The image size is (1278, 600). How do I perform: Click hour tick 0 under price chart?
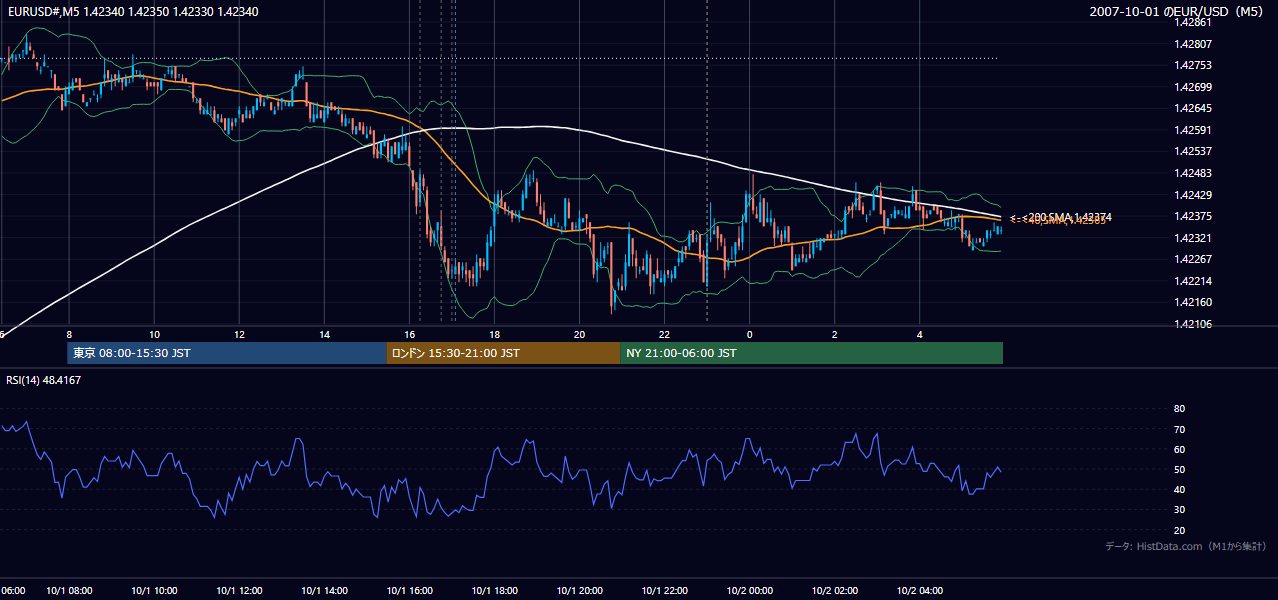(x=750, y=334)
